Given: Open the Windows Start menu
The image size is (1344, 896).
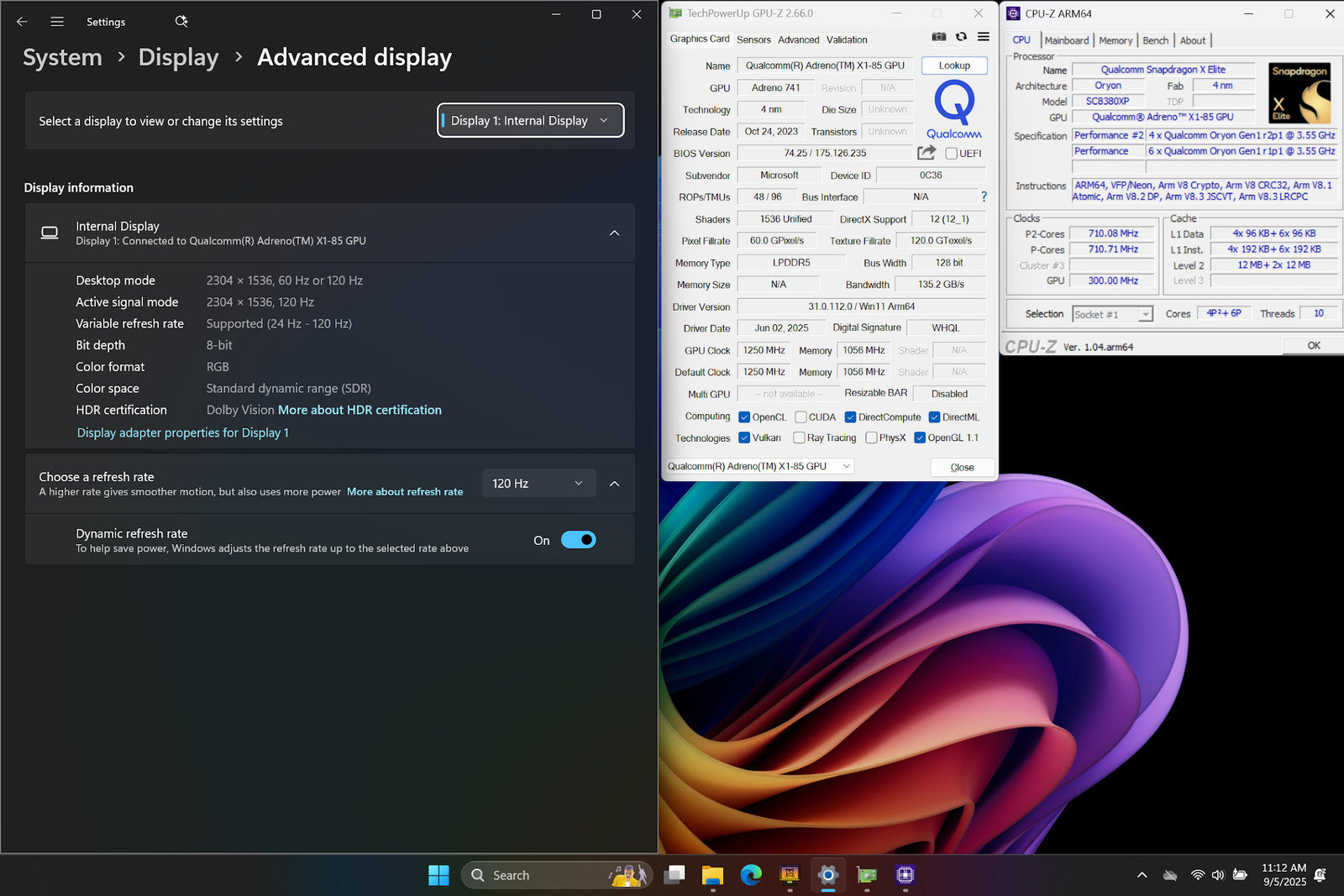Looking at the screenshot, I should pyautogui.click(x=438, y=875).
